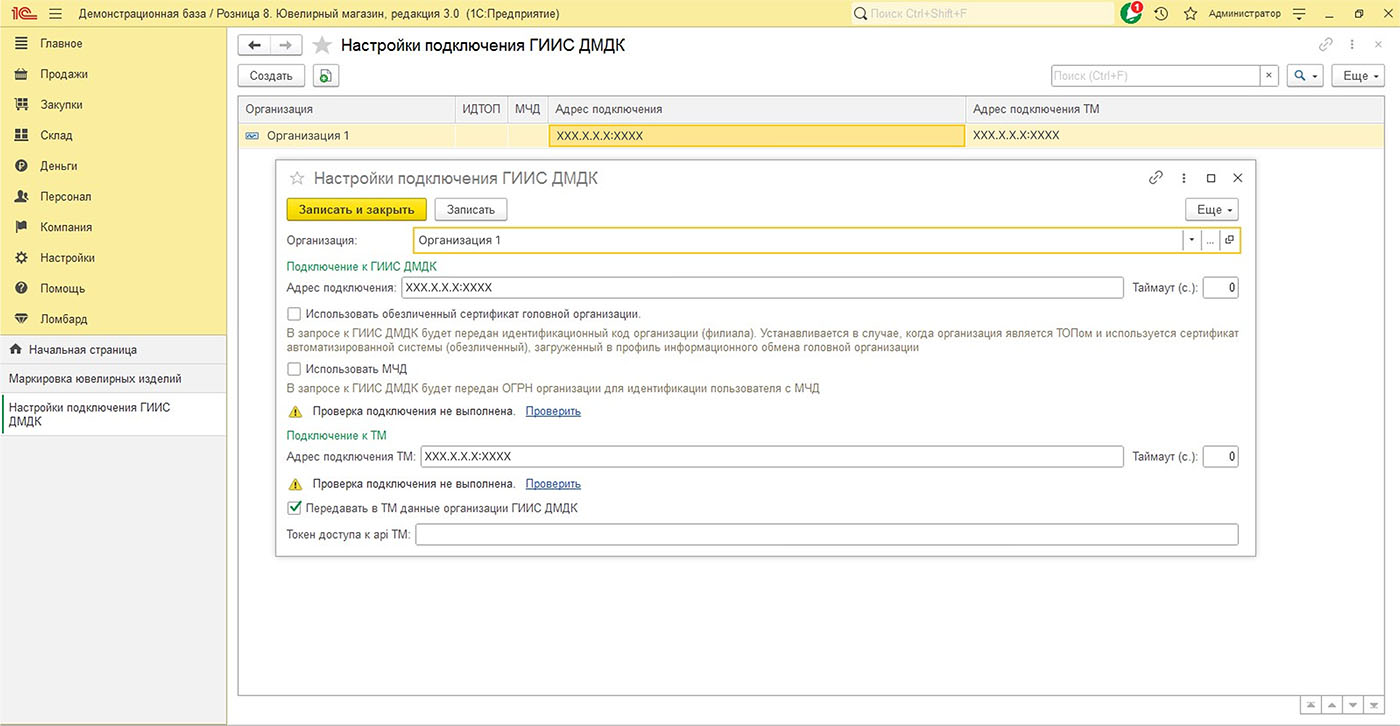
Task: Click the green copy-document icon beside Создать
Action: coord(326,76)
